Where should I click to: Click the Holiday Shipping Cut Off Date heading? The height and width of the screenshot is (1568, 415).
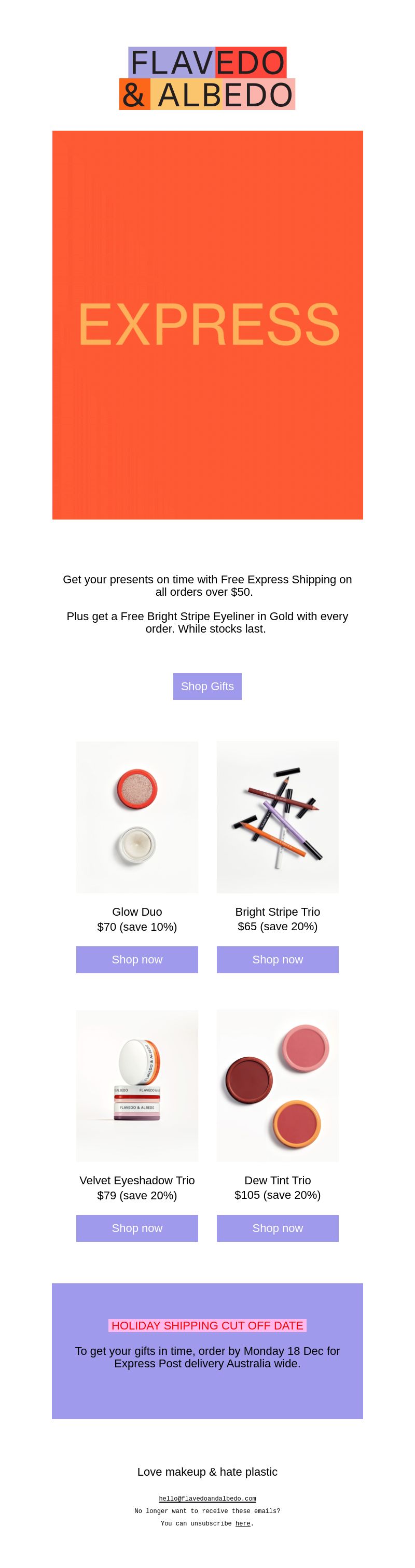point(207,1325)
